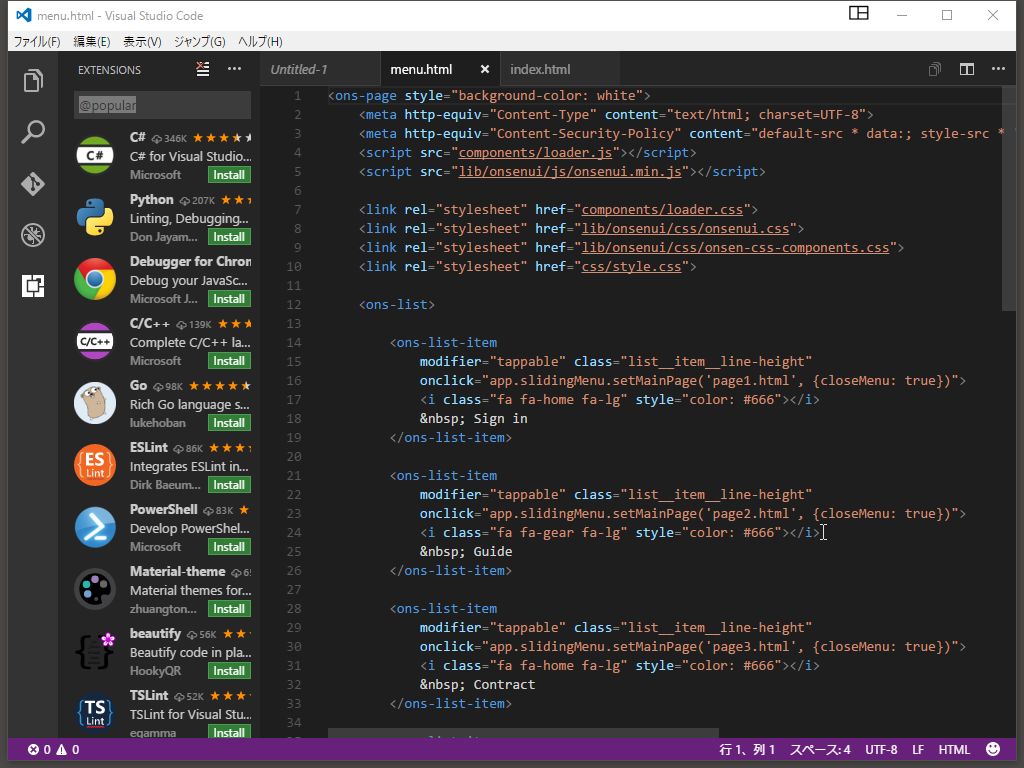Change file encoding UTF-8
1024x768 pixels.
pos(881,750)
